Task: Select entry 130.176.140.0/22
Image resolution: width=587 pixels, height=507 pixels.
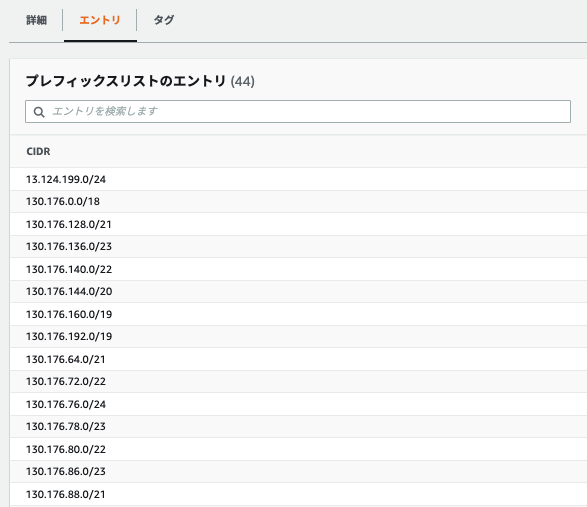Action: tap(69, 269)
